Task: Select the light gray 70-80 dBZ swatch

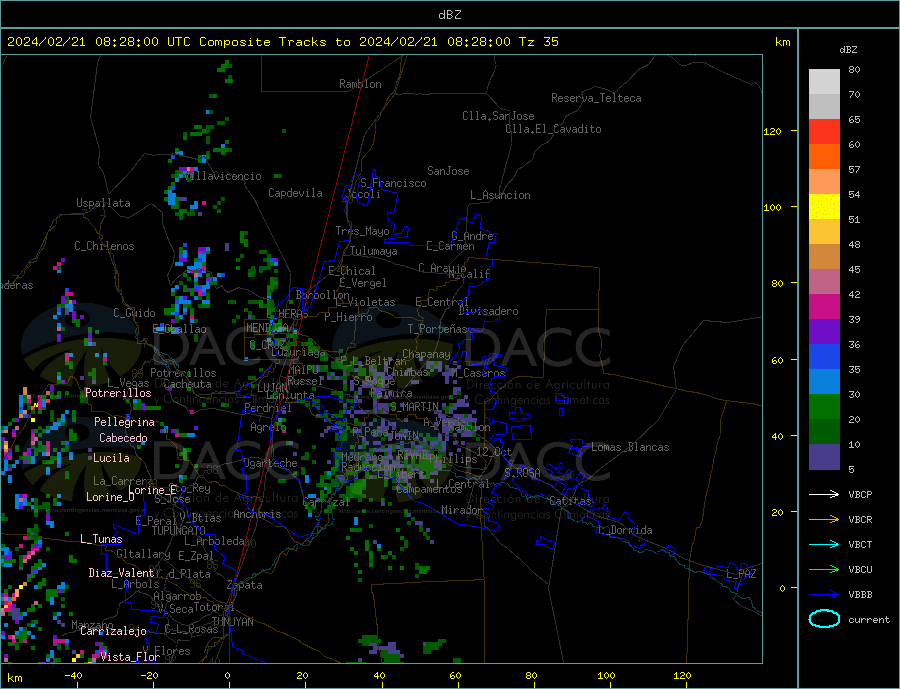Action: click(824, 82)
